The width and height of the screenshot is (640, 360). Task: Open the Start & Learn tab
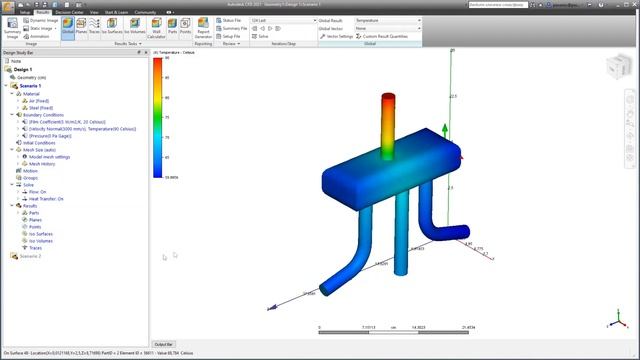tap(116, 13)
